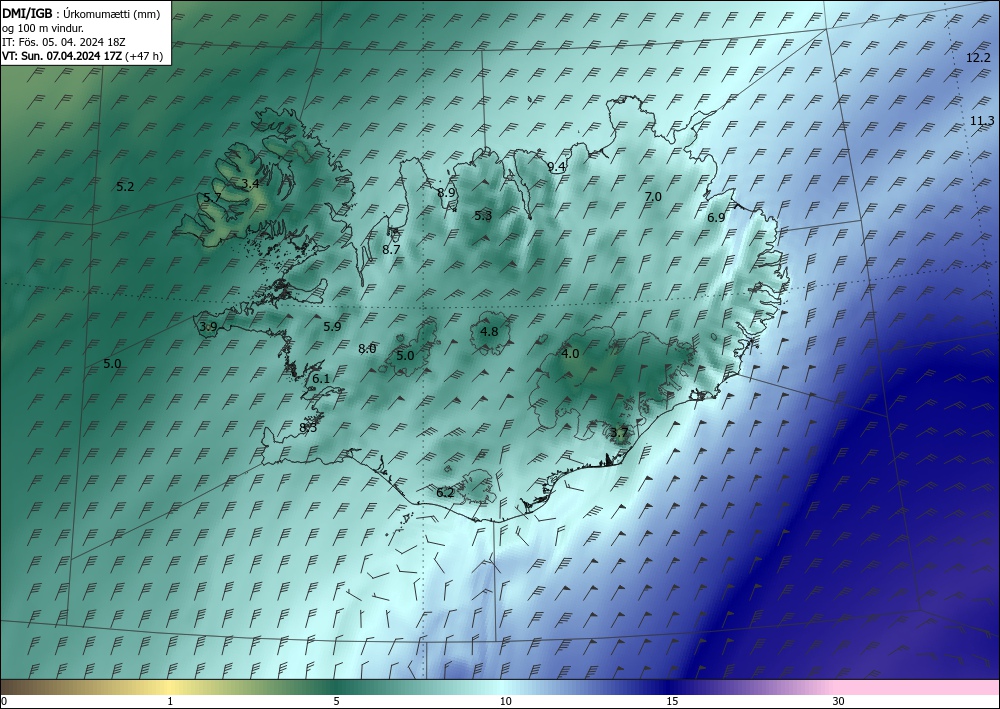Click the 3.9 value on the western peninsula tip
The image size is (1000, 709).
209,326
